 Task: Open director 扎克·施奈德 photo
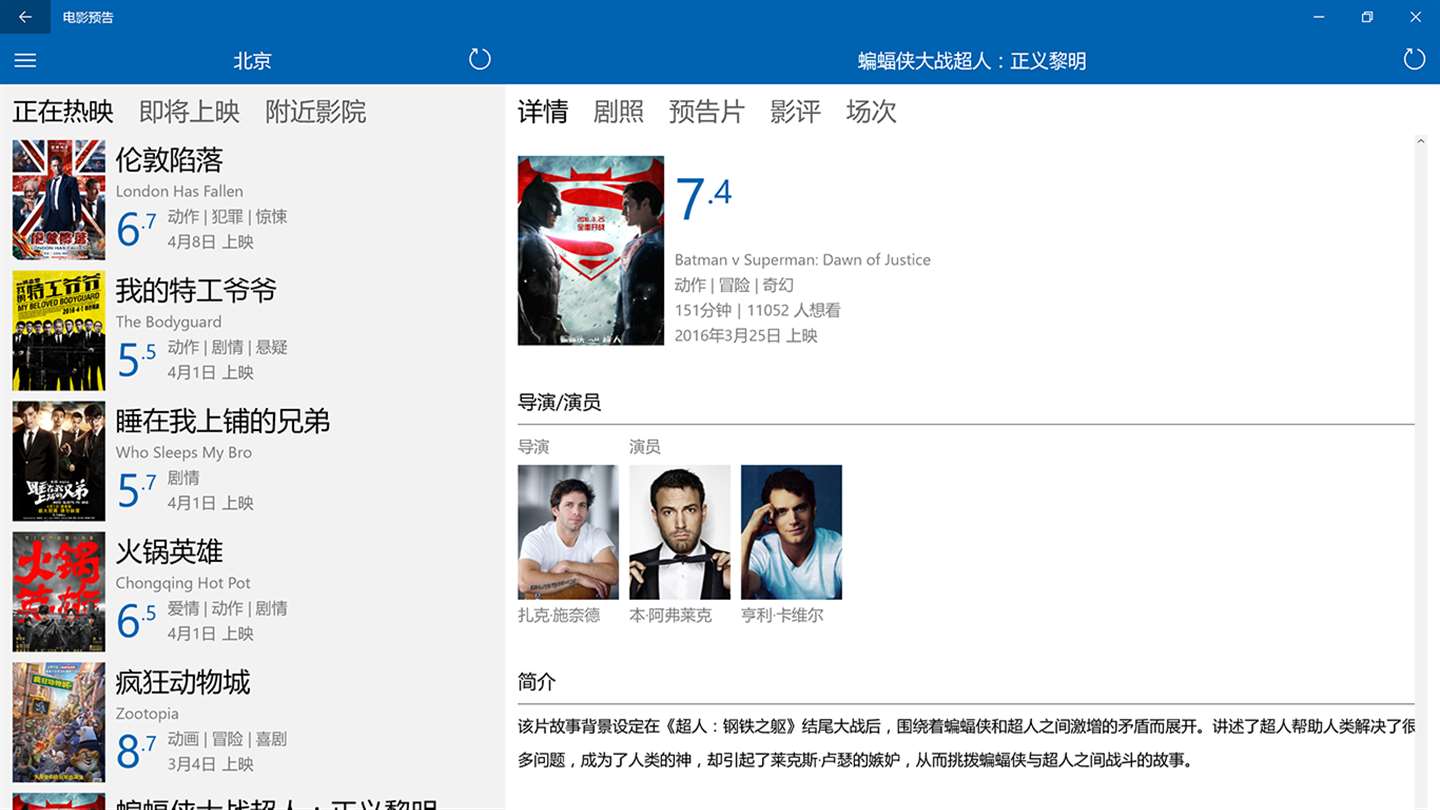pos(568,532)
